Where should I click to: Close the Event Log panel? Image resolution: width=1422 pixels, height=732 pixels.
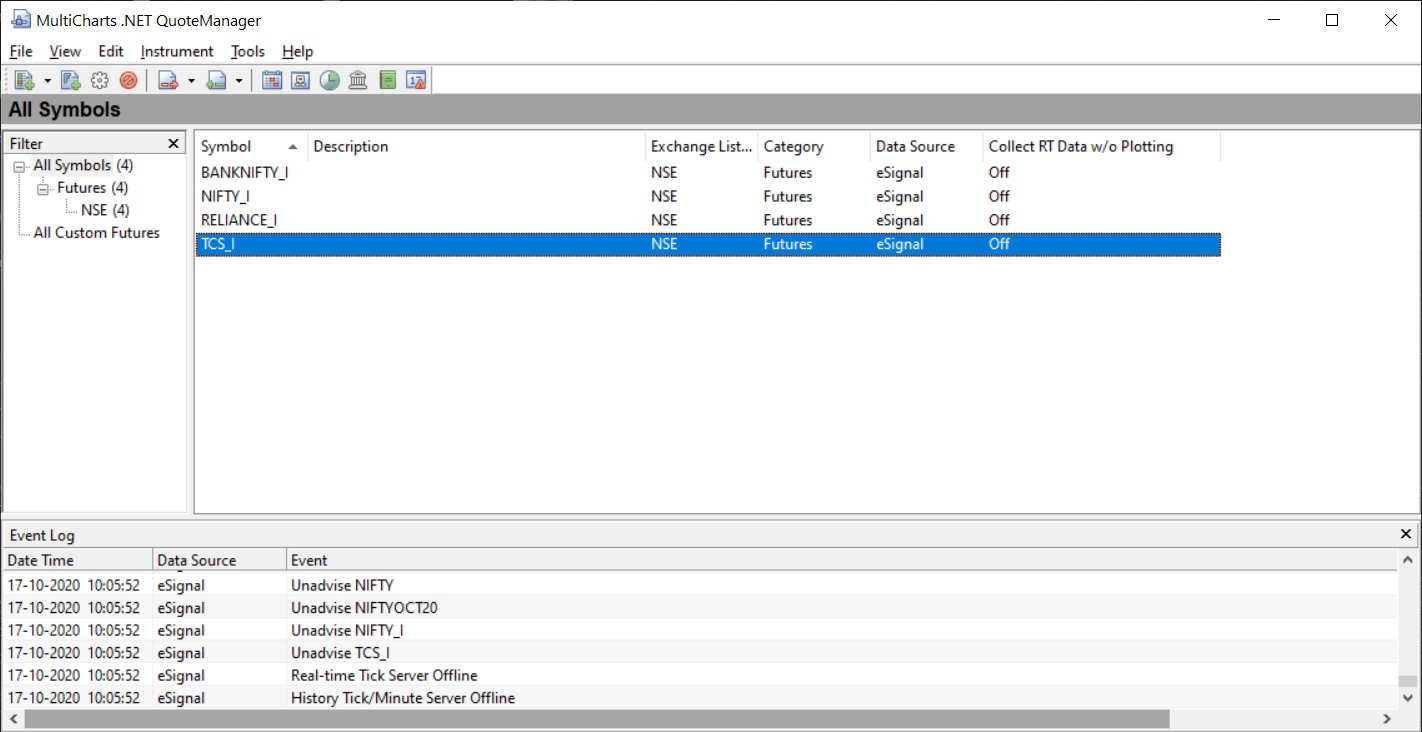(x=1406, y=534)
